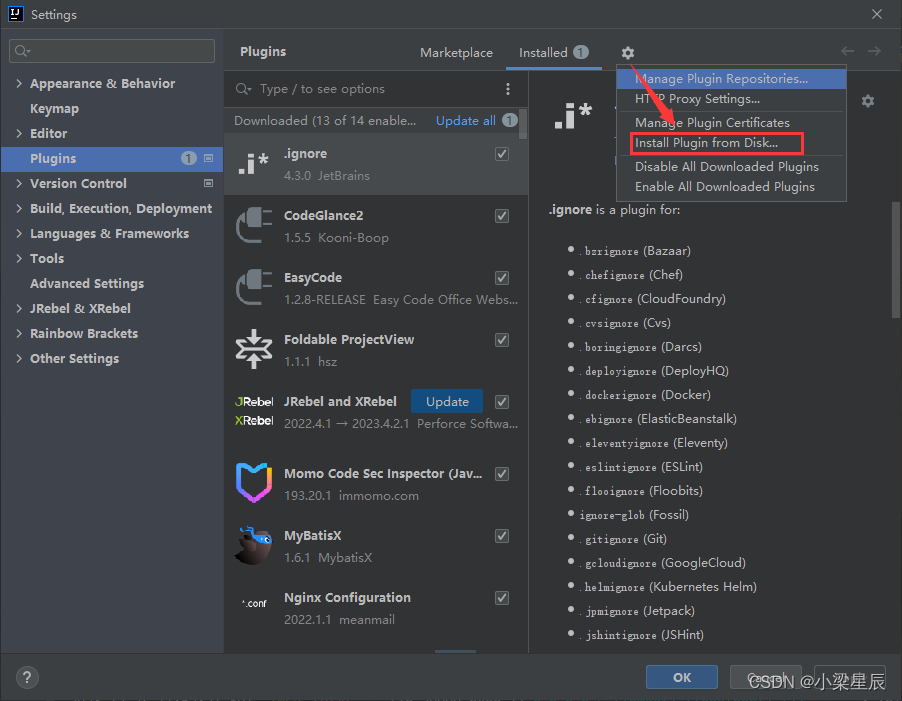902x701 pixels.
Task: Open the plugins gear settings menu
Action: (x=628, y=53)
